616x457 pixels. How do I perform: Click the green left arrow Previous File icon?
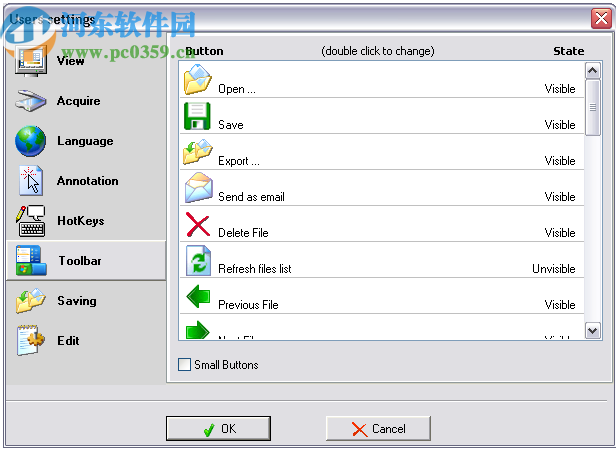(x=198, y=296)
